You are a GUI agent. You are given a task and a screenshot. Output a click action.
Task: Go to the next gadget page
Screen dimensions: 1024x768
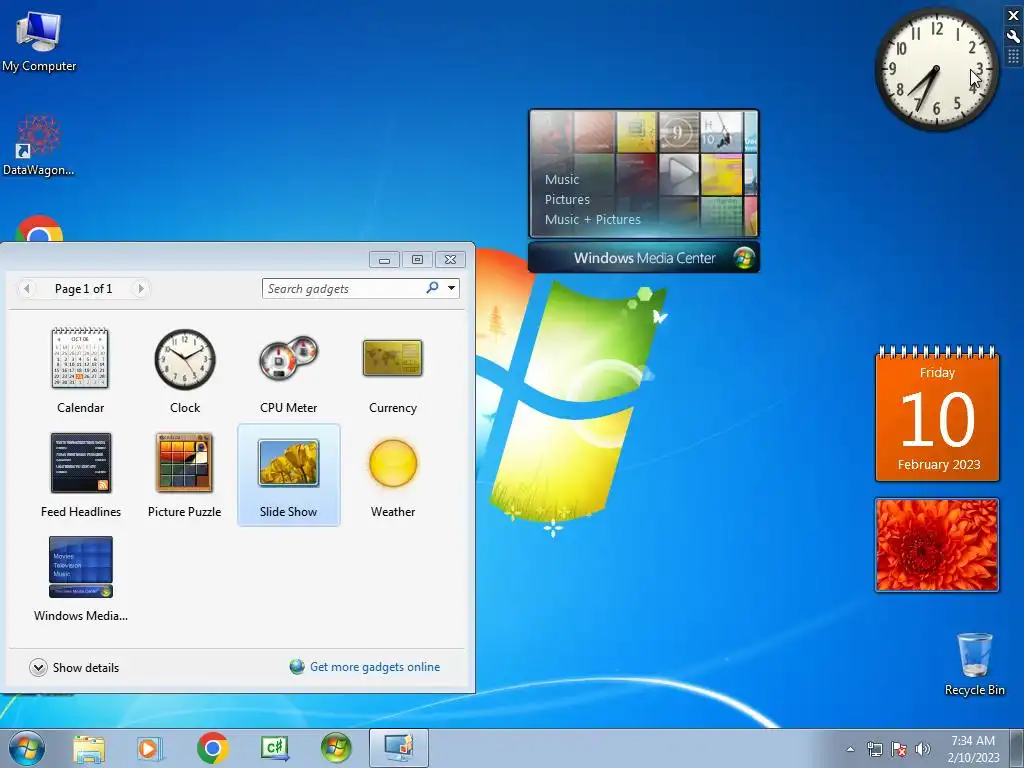point(140,289)
